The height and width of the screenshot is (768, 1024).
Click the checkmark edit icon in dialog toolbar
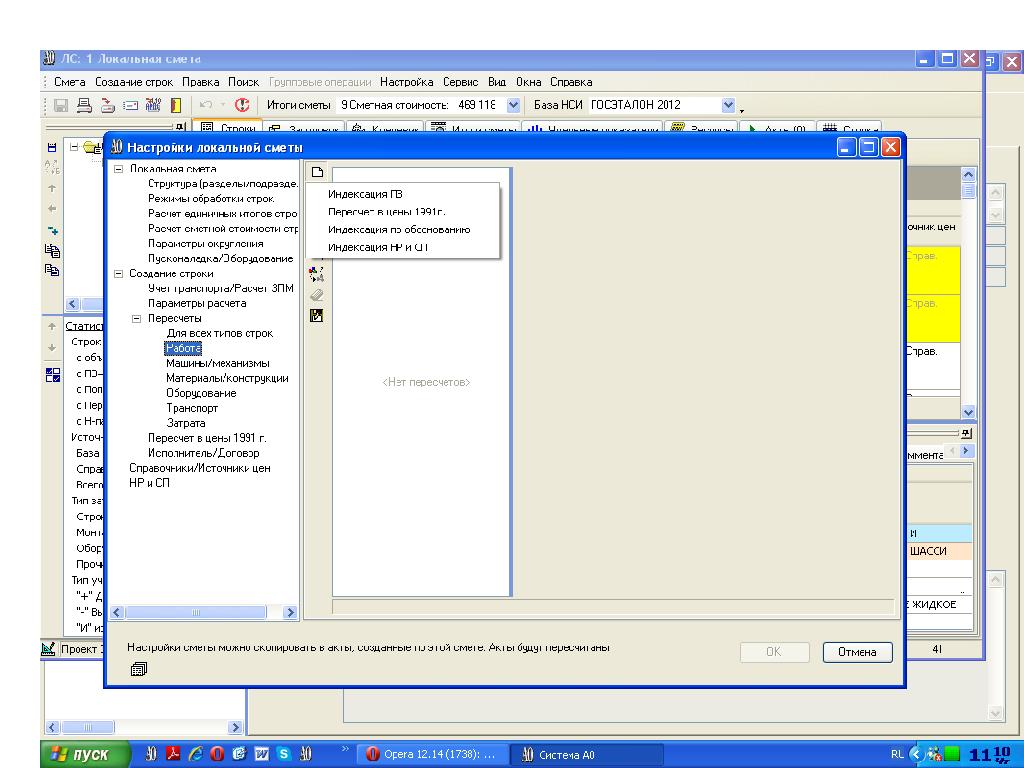tap(317, 315)
